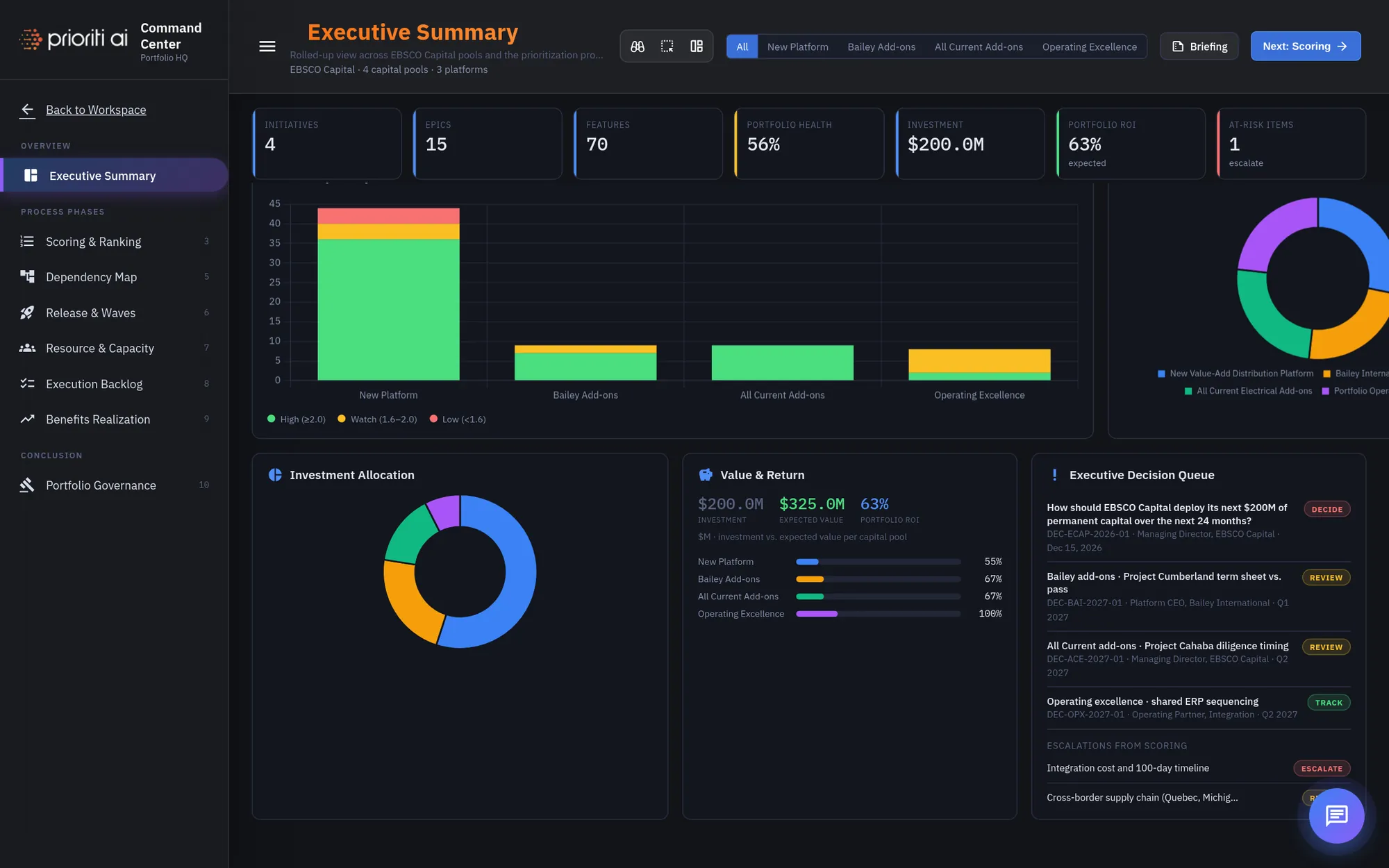Toggle Low (<1.6) legend entry

pos(458,419)
